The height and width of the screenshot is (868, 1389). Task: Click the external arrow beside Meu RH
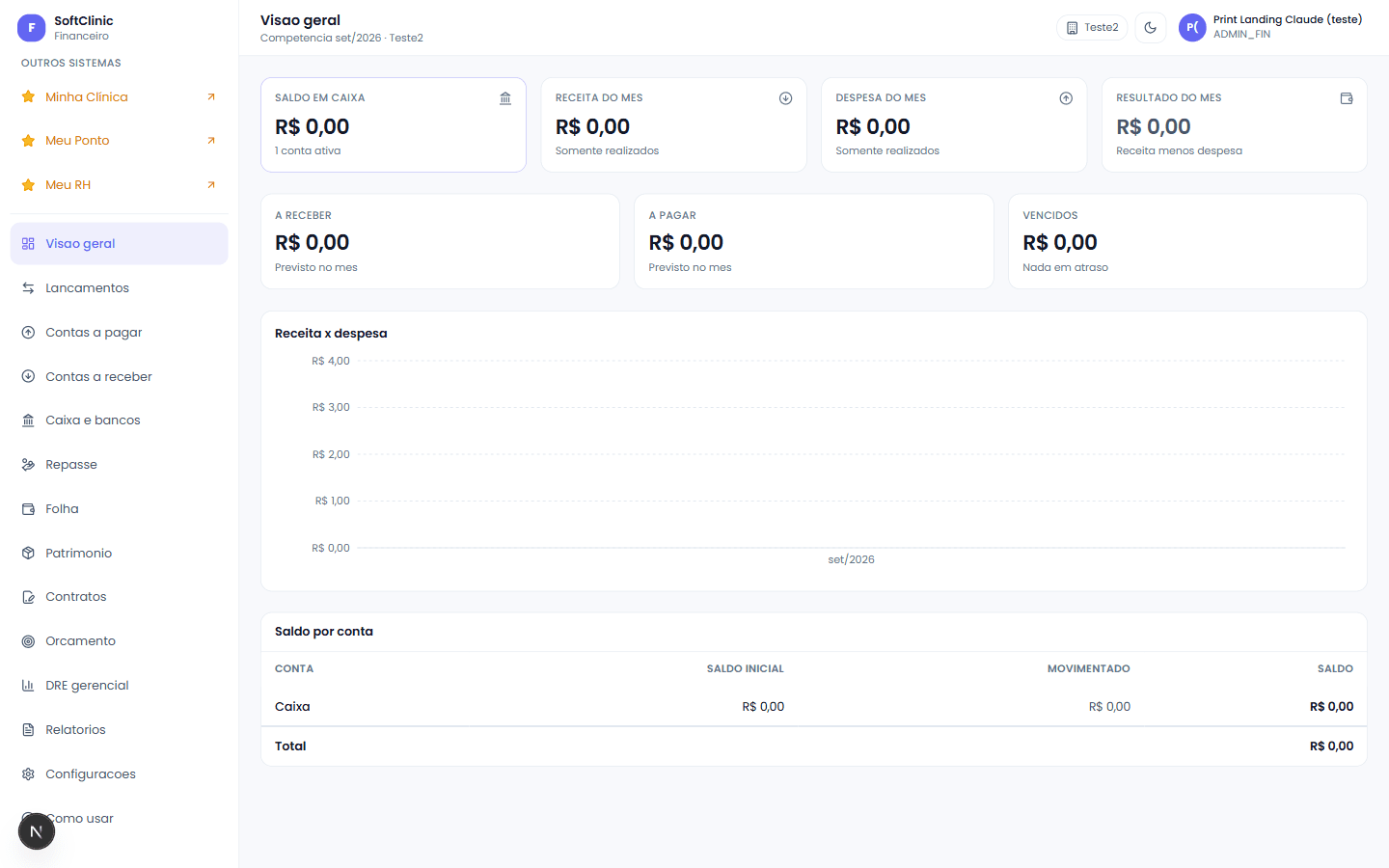[211, 185]
